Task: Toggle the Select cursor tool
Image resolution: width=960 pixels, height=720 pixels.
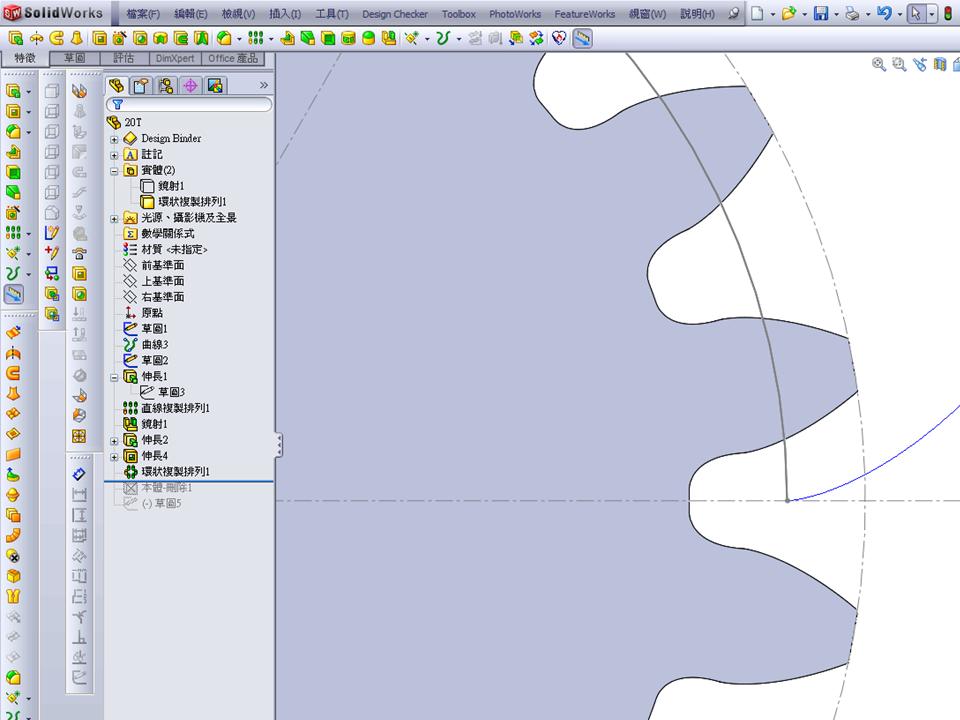Action: tap(915, 13)
